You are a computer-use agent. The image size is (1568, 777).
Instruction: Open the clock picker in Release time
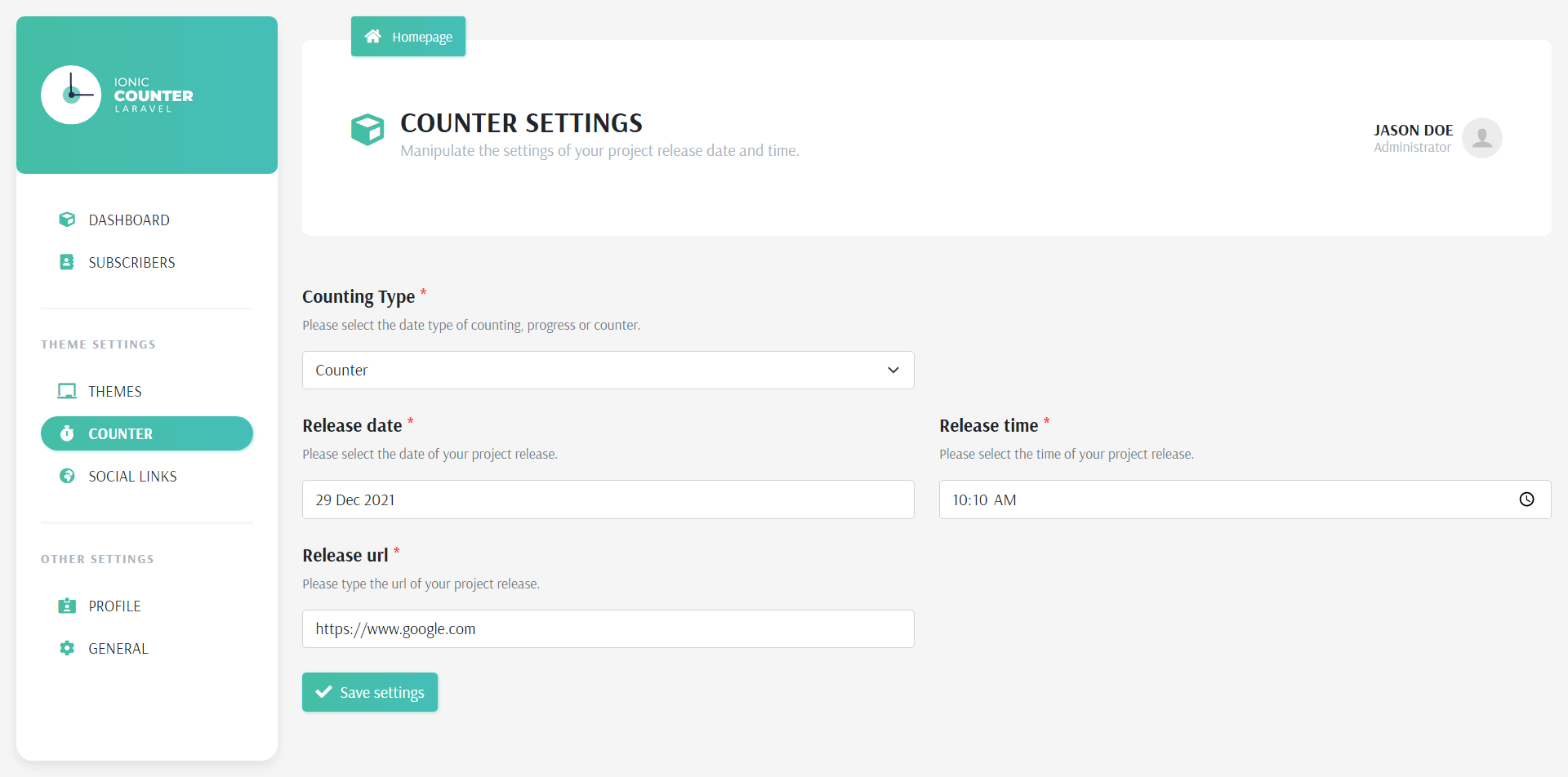(1526, 499)
